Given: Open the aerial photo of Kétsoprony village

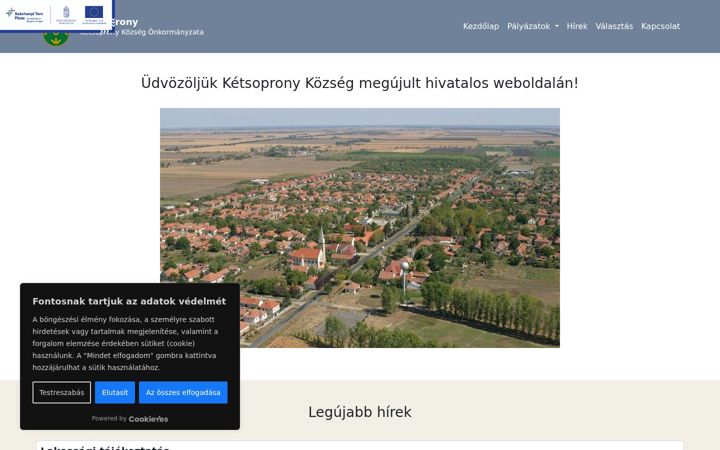Looking at the screenshot, I should tap(360, 228).
